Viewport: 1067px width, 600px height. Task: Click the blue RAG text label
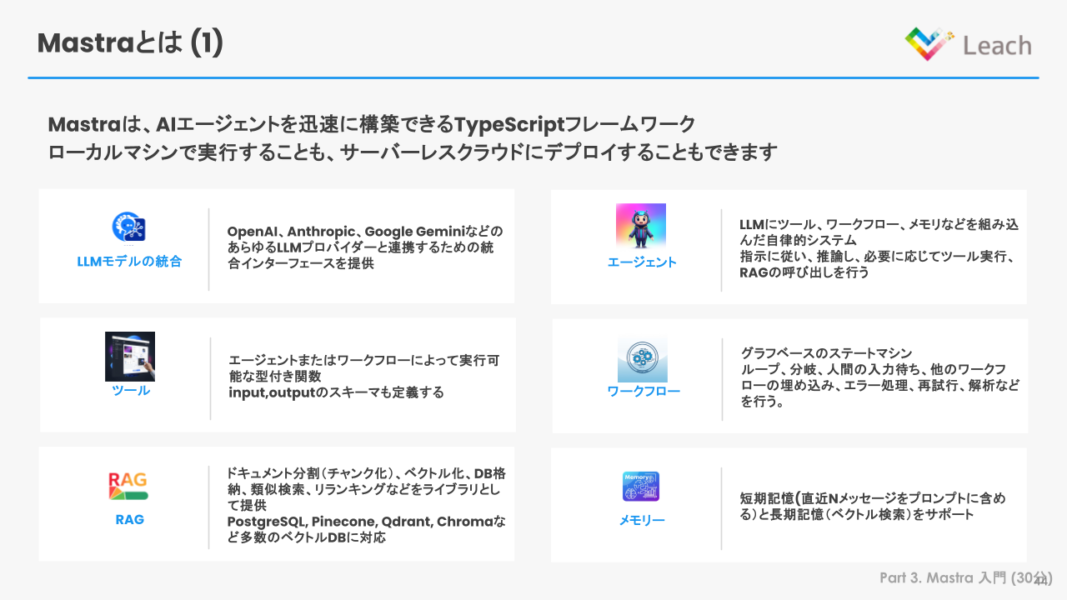129,520
